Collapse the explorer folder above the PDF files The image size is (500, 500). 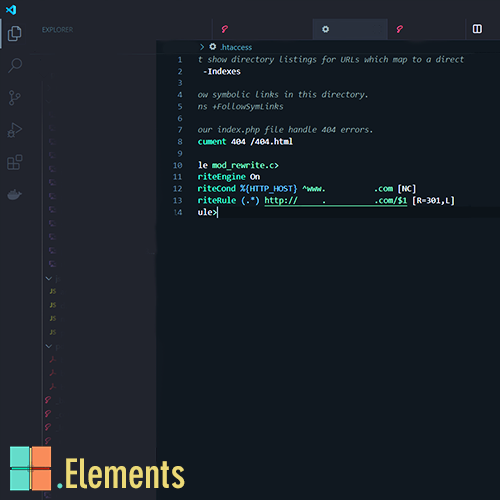[49, 346]
